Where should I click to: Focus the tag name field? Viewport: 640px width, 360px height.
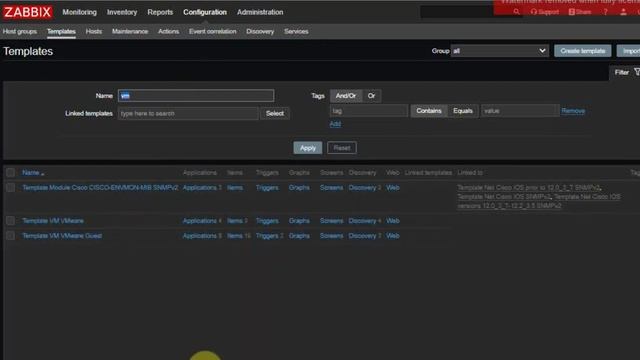[369, 111]
